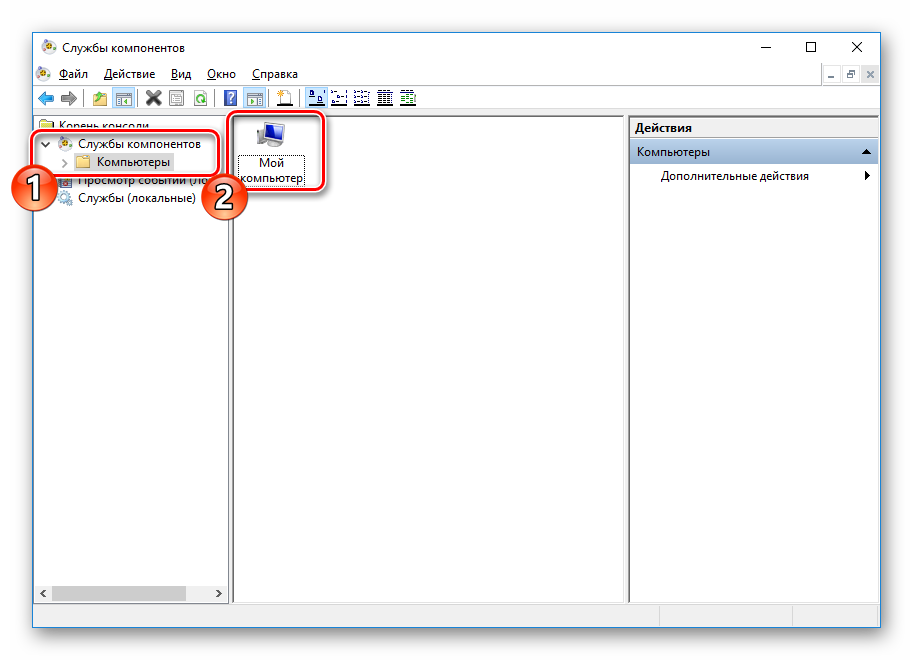Click the Up one level folder icon
Image resolution: width=913 pixels, height=660 pixels.
99,98
